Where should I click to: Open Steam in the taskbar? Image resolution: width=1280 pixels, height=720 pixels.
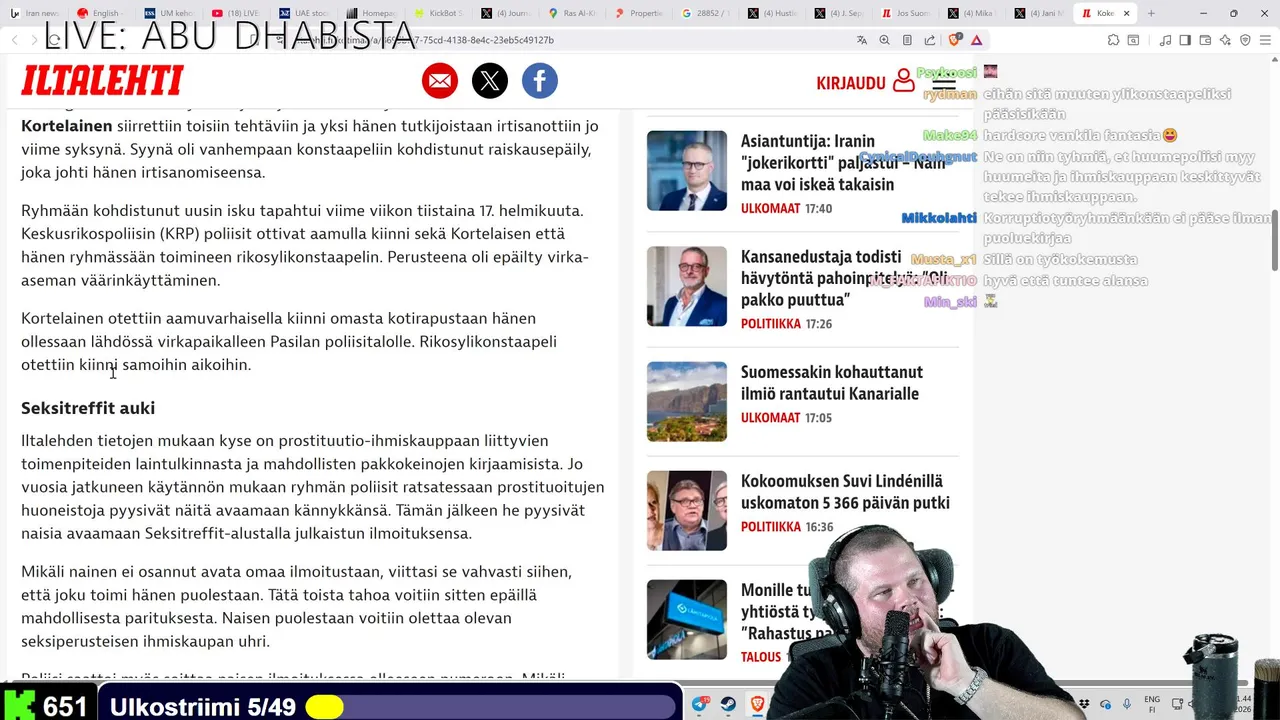coord(728,704)
